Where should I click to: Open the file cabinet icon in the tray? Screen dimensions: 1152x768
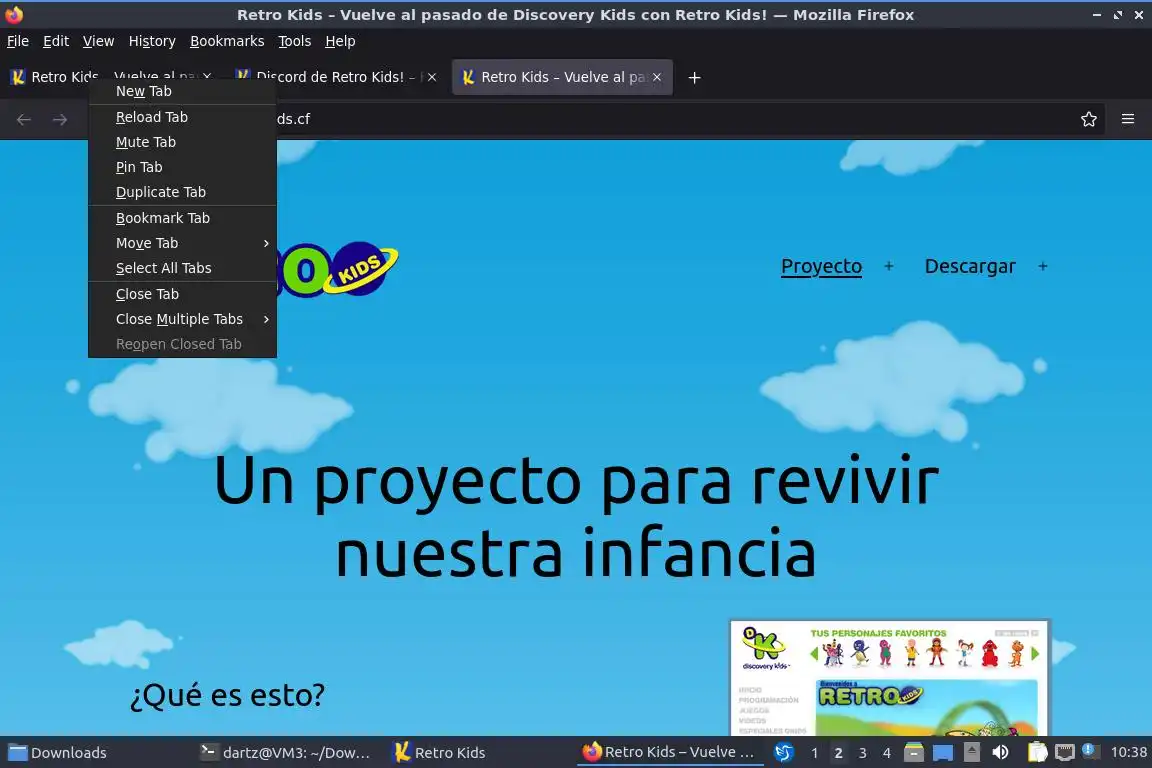point(913,753)
